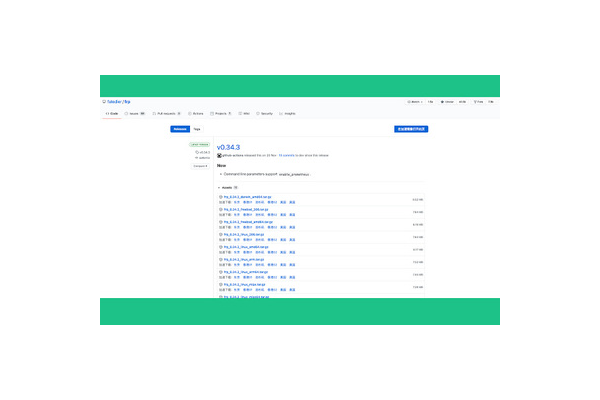Download the freebsd_386 tar.gz asset
The height and width of the screenshot is (400, 600).
[x=243, y=209]
